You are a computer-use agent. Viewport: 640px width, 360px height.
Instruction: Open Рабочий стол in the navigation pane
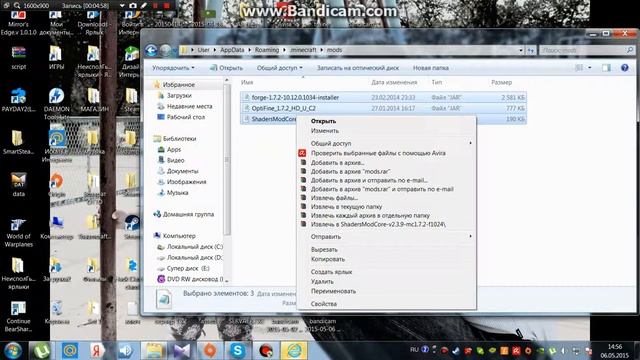point(186,117)
